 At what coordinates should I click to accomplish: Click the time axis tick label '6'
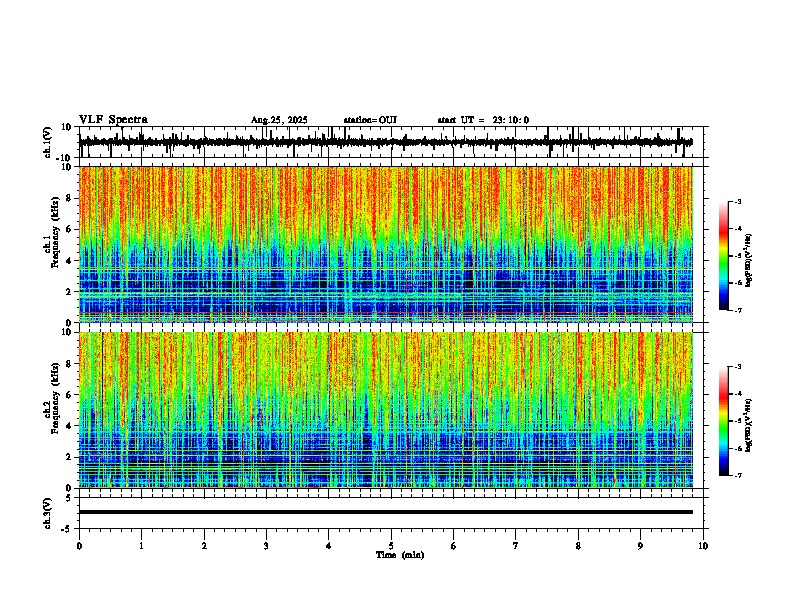tap(454, 546)
